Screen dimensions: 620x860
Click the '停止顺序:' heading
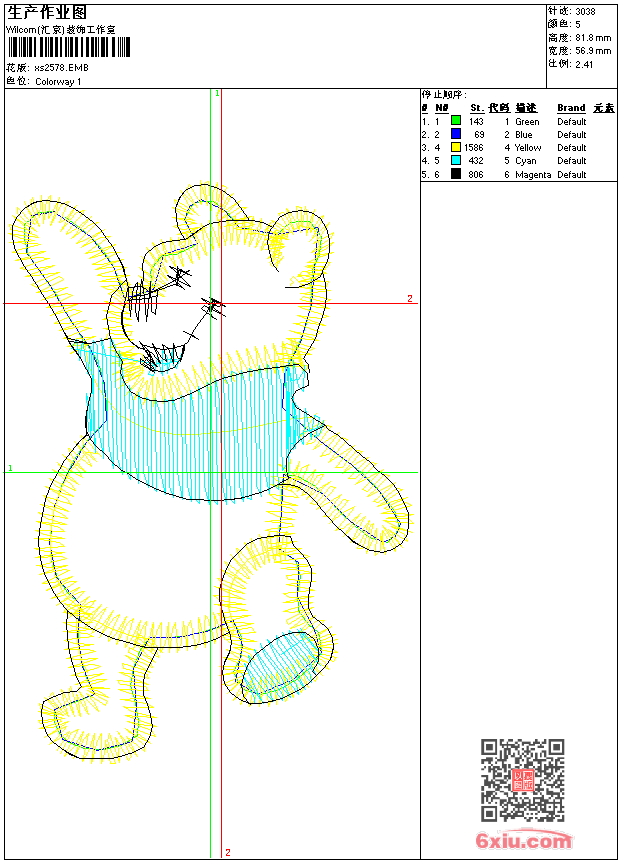[x=444, y=95]
